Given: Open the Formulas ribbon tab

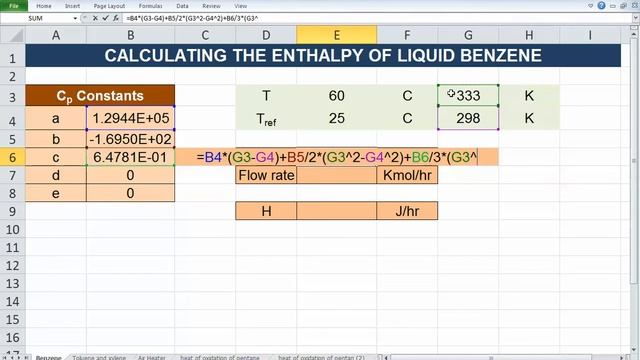Looking at the screenshot, I should [151, 6].
